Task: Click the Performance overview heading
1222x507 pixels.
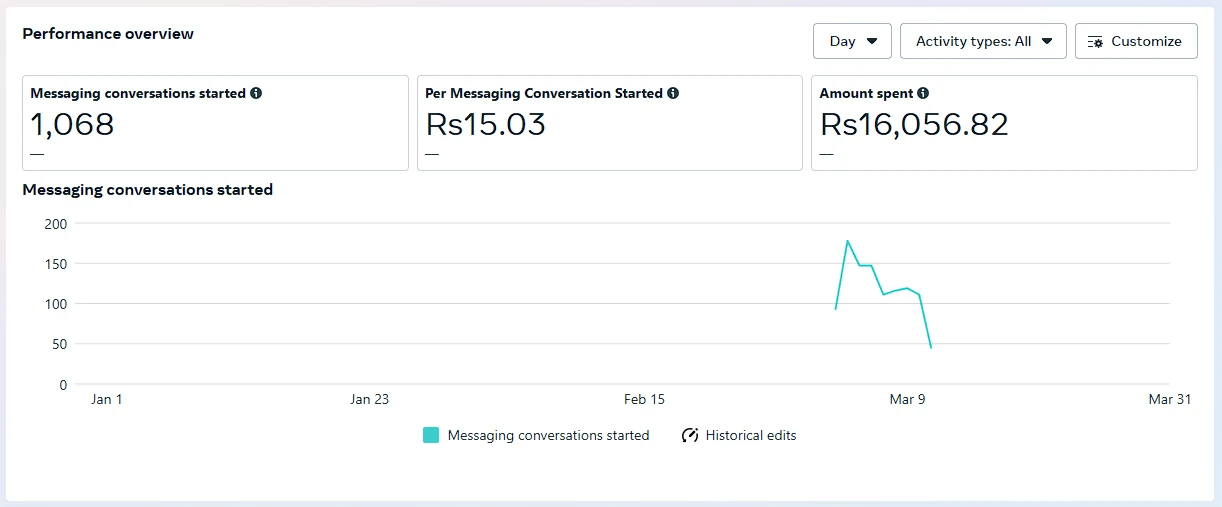Action: (108, 33)
